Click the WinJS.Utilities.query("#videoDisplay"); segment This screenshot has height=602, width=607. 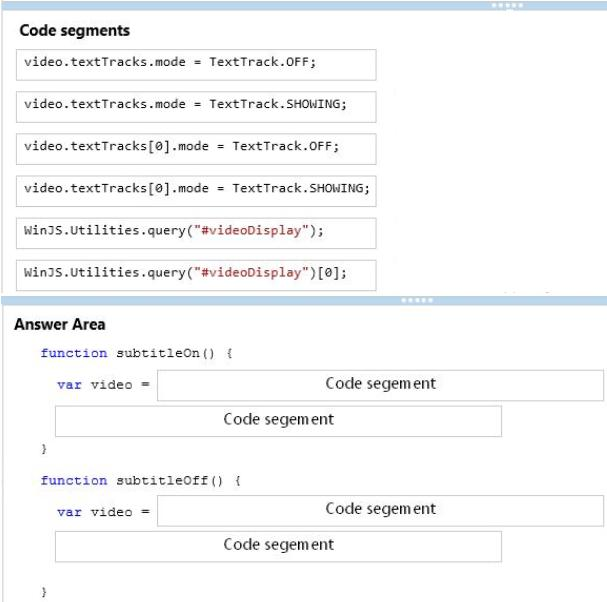pos(196,233)
